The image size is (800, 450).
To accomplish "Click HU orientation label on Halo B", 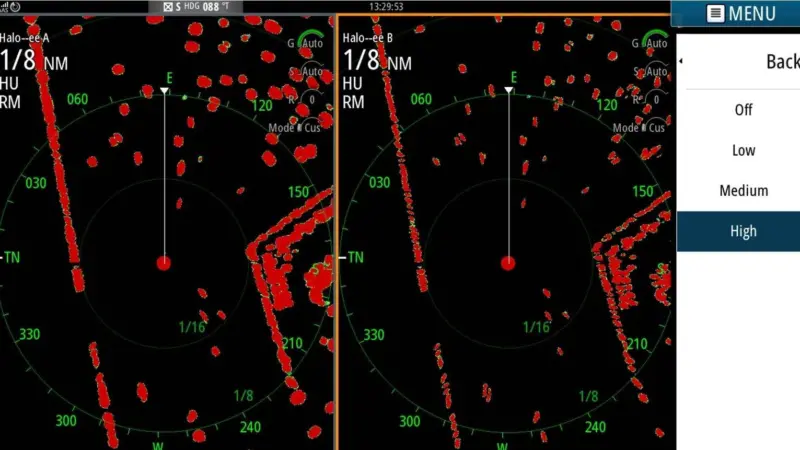I will [x=352, y=83].
